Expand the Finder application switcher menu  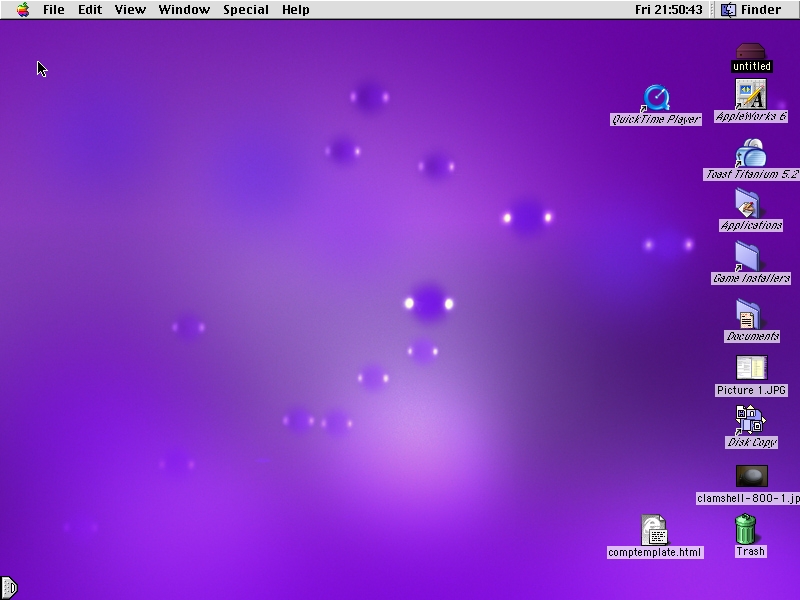point(751,10)
